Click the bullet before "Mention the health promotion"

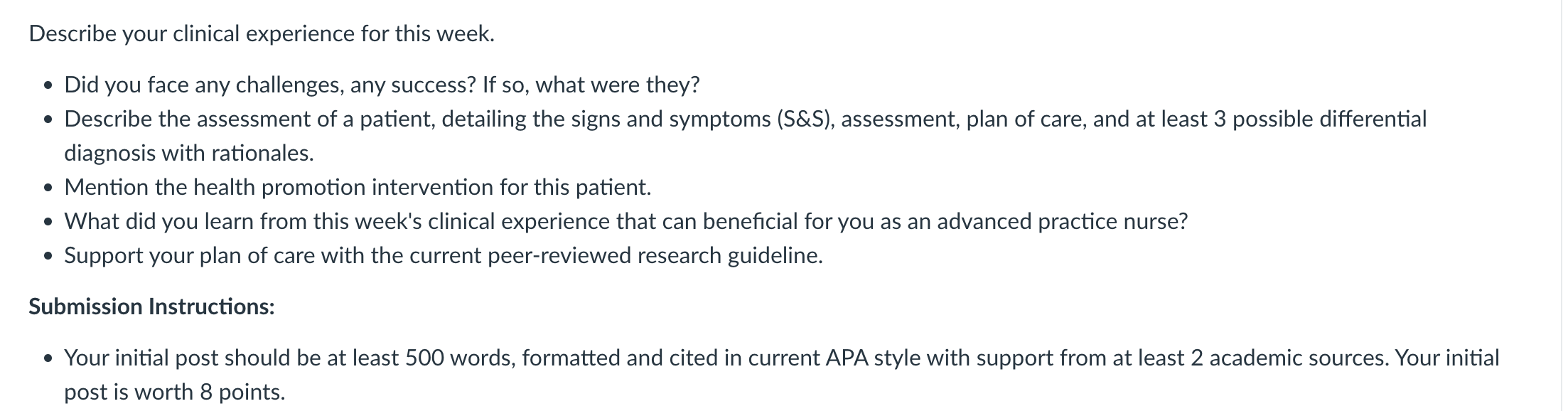pyautogui.click(x=48, y=189)
